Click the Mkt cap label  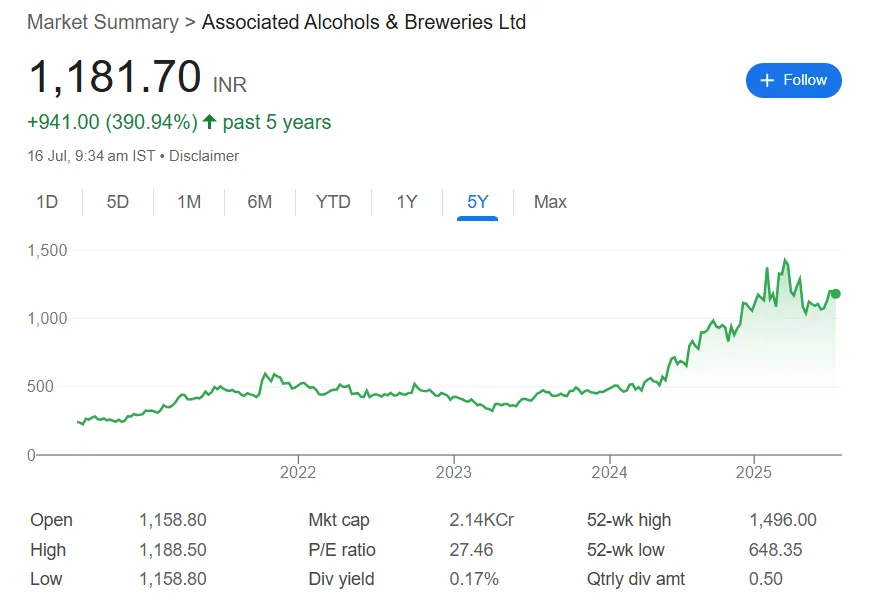pyautogui.click(x=339, y=520)
